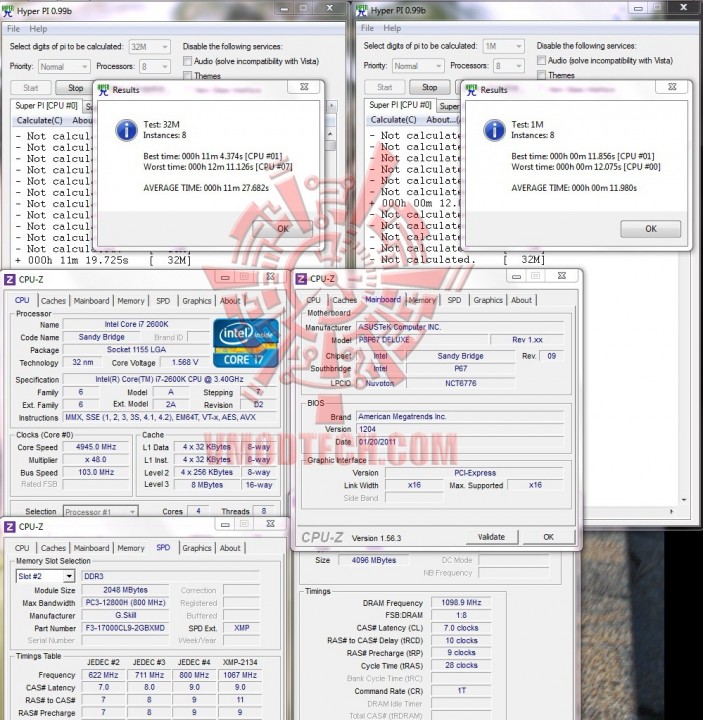Switch to Graphics tab in CPU-Z CPU window

(197, 301)
